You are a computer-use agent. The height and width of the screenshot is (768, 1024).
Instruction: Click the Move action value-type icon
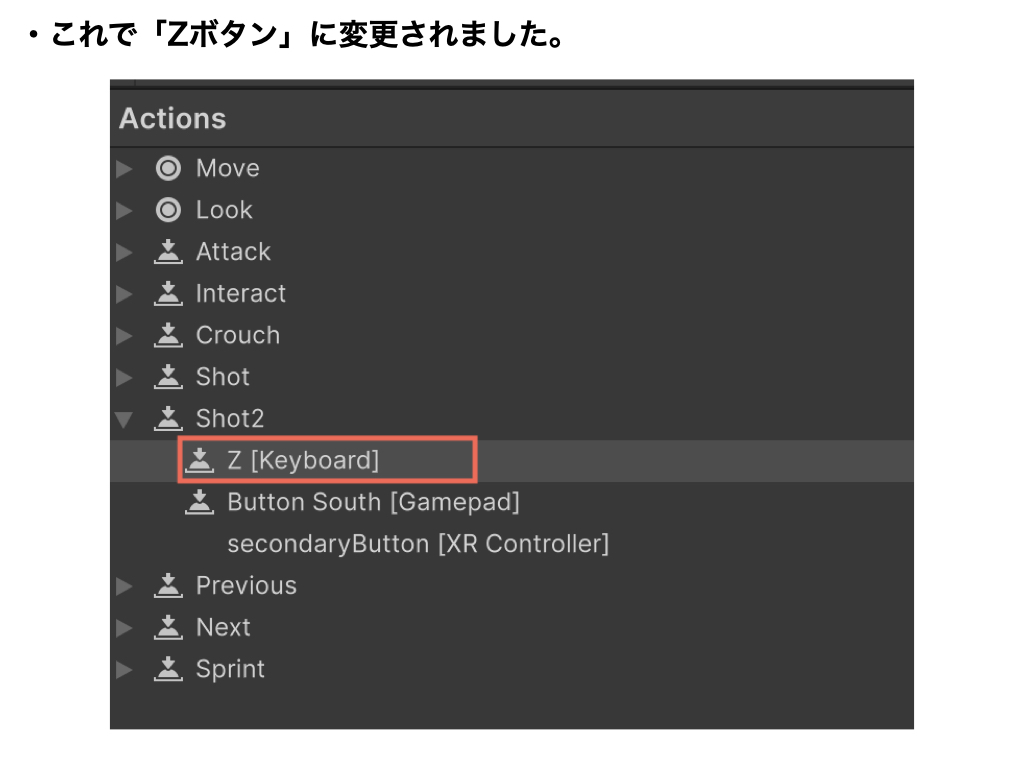[x=168, y=168]
